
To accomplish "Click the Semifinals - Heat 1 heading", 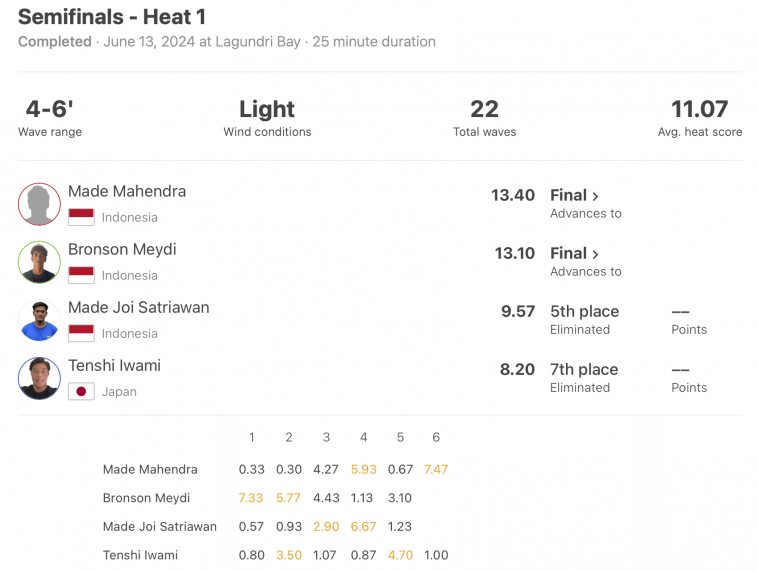I will pyautogui.click(x=112, y=17).
